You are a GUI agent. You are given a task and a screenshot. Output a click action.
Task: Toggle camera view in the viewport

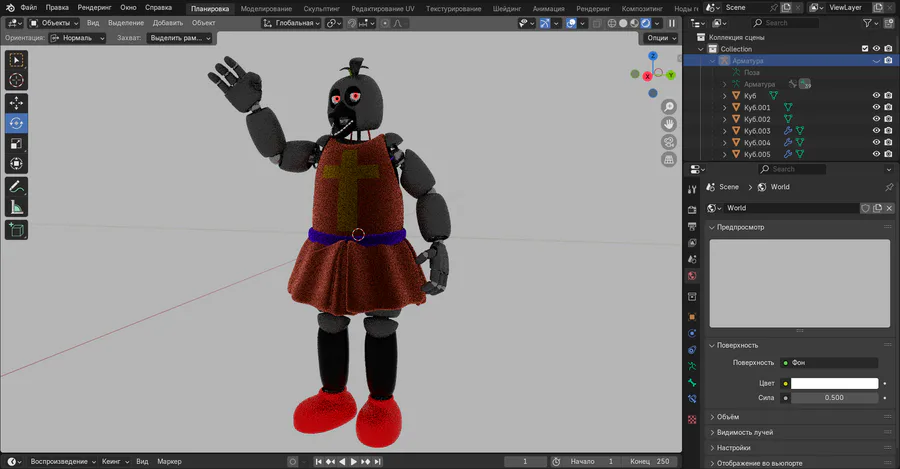[669, 142]
